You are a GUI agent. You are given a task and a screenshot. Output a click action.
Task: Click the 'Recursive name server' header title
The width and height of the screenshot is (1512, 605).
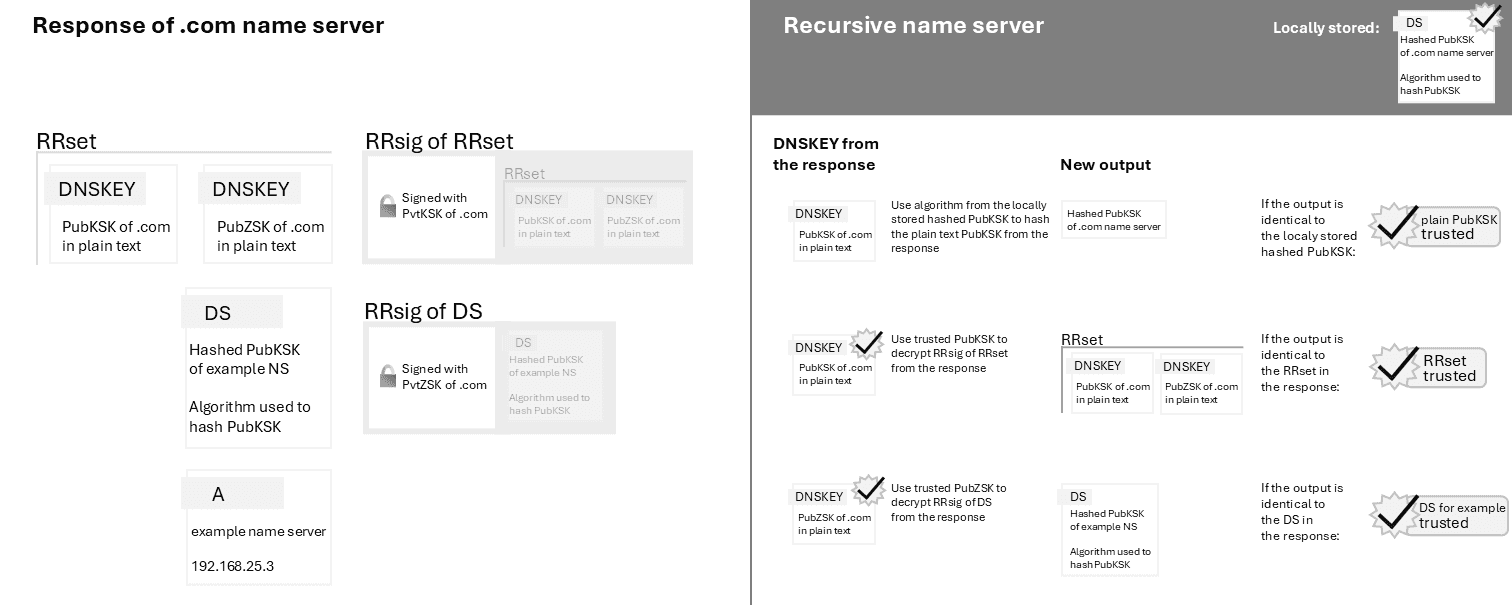point(913,26)
